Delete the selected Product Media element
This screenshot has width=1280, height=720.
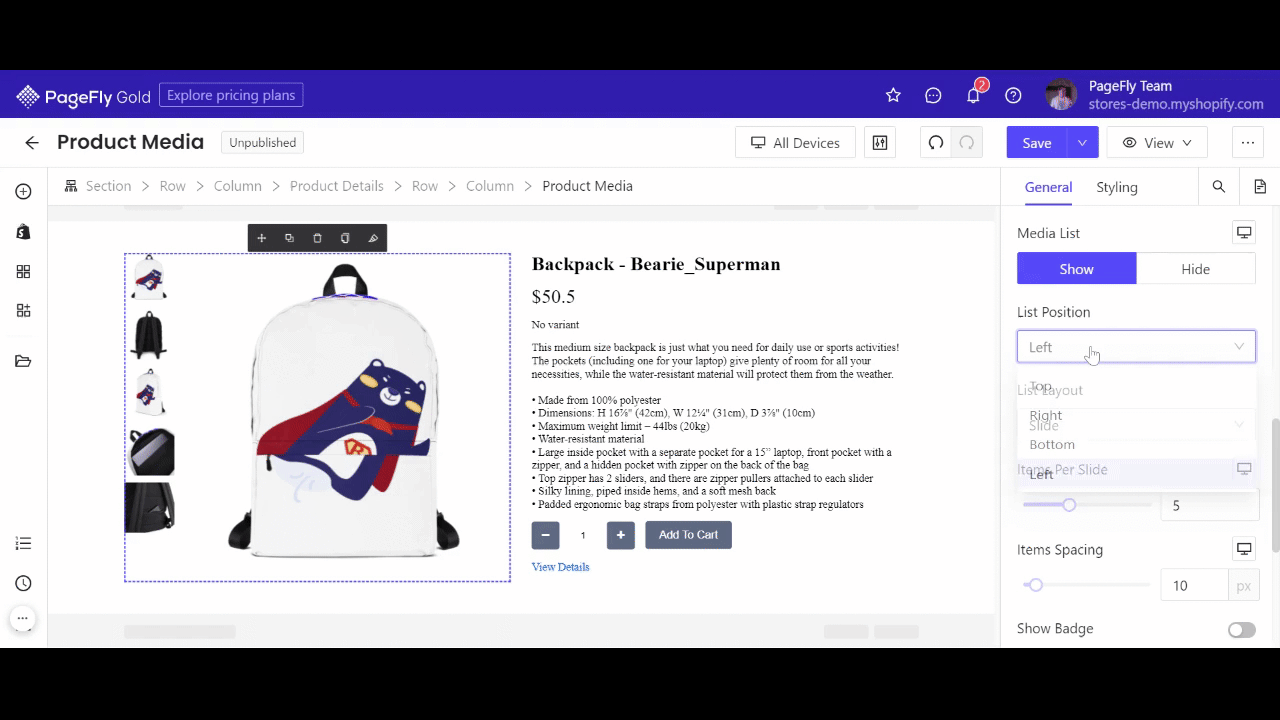point(317,238)
